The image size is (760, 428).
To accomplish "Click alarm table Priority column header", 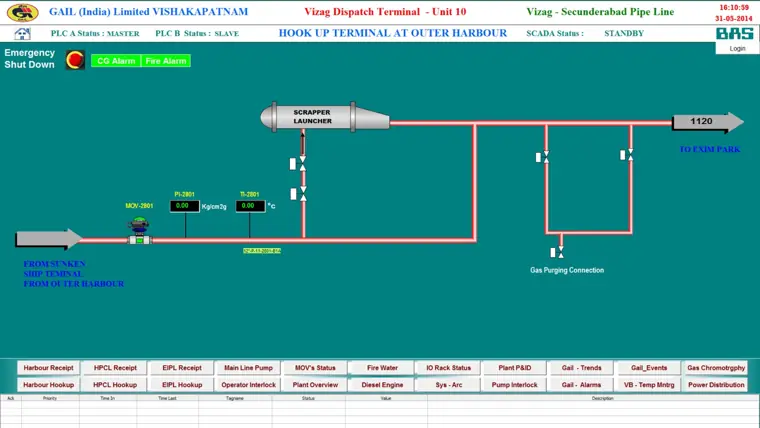I will [50, 398].
